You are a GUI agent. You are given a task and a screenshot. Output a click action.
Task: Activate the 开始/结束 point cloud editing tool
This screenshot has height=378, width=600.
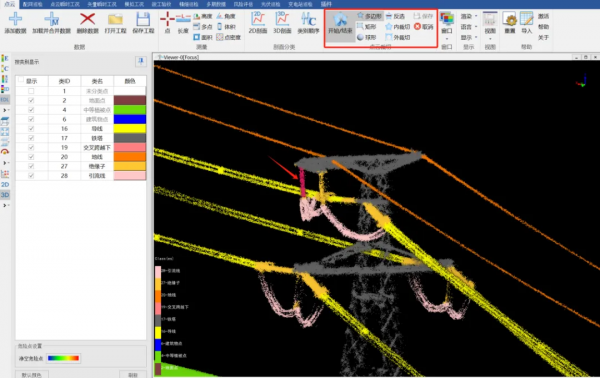[340, 23]
